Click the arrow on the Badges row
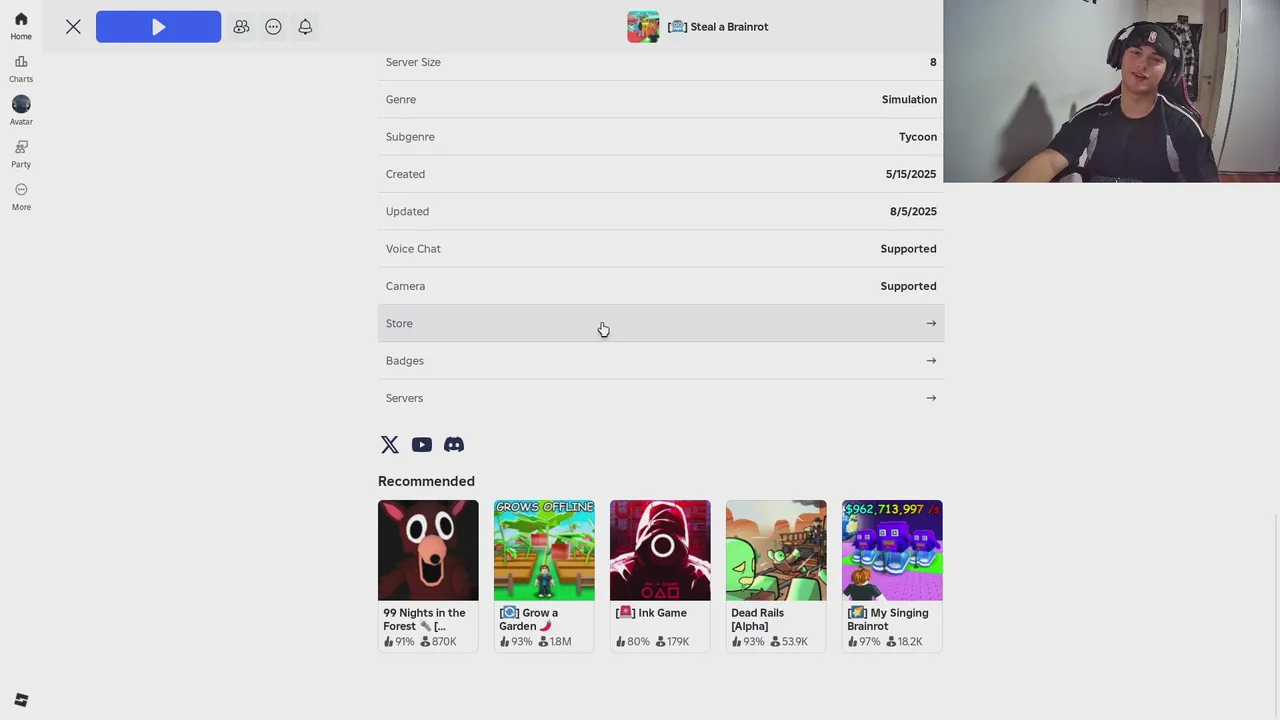The height and width of the screenshot is (720, 1280). coord(931,361)
